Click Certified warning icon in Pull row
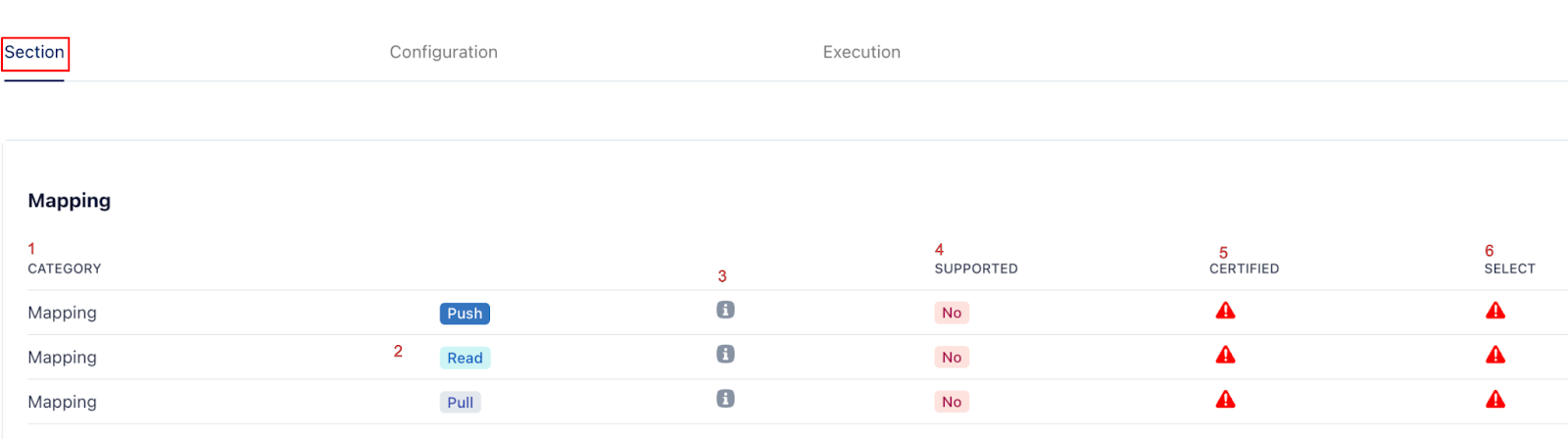 point(1225,400)
